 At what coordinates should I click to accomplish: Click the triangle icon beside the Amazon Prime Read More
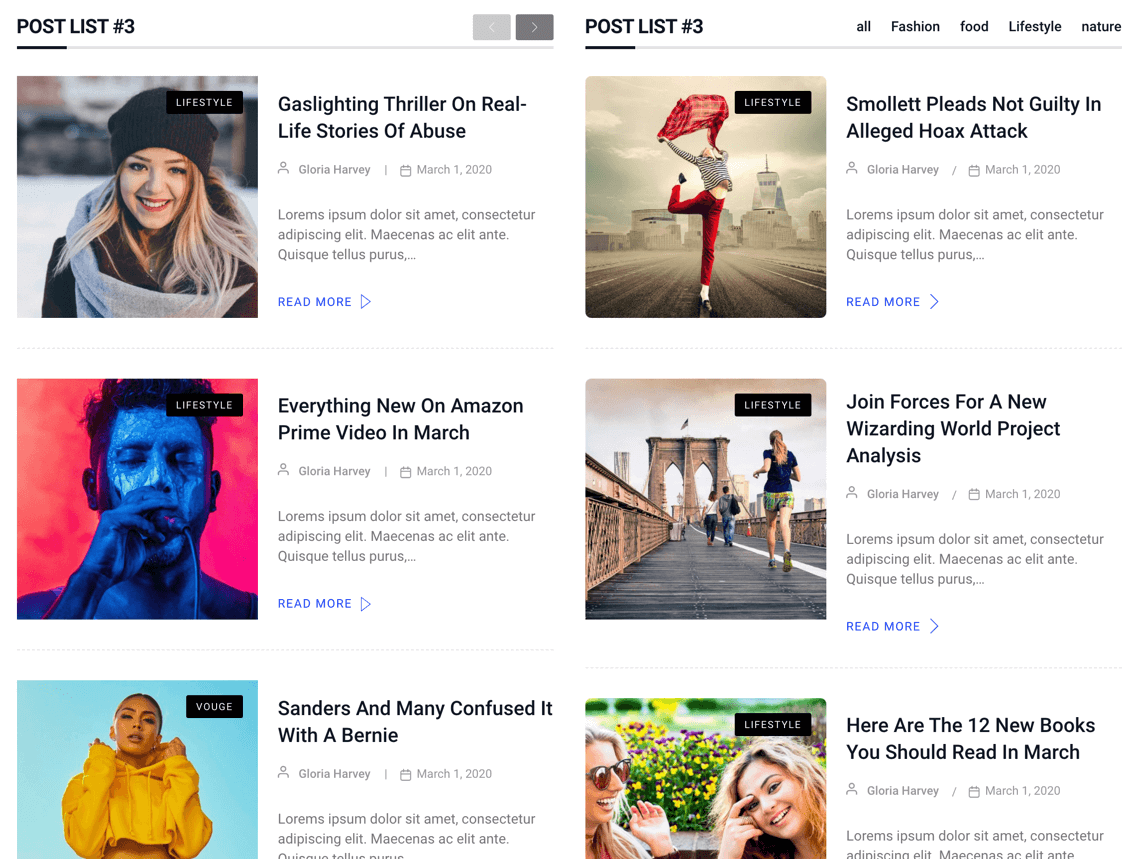(x=366, y=604)
